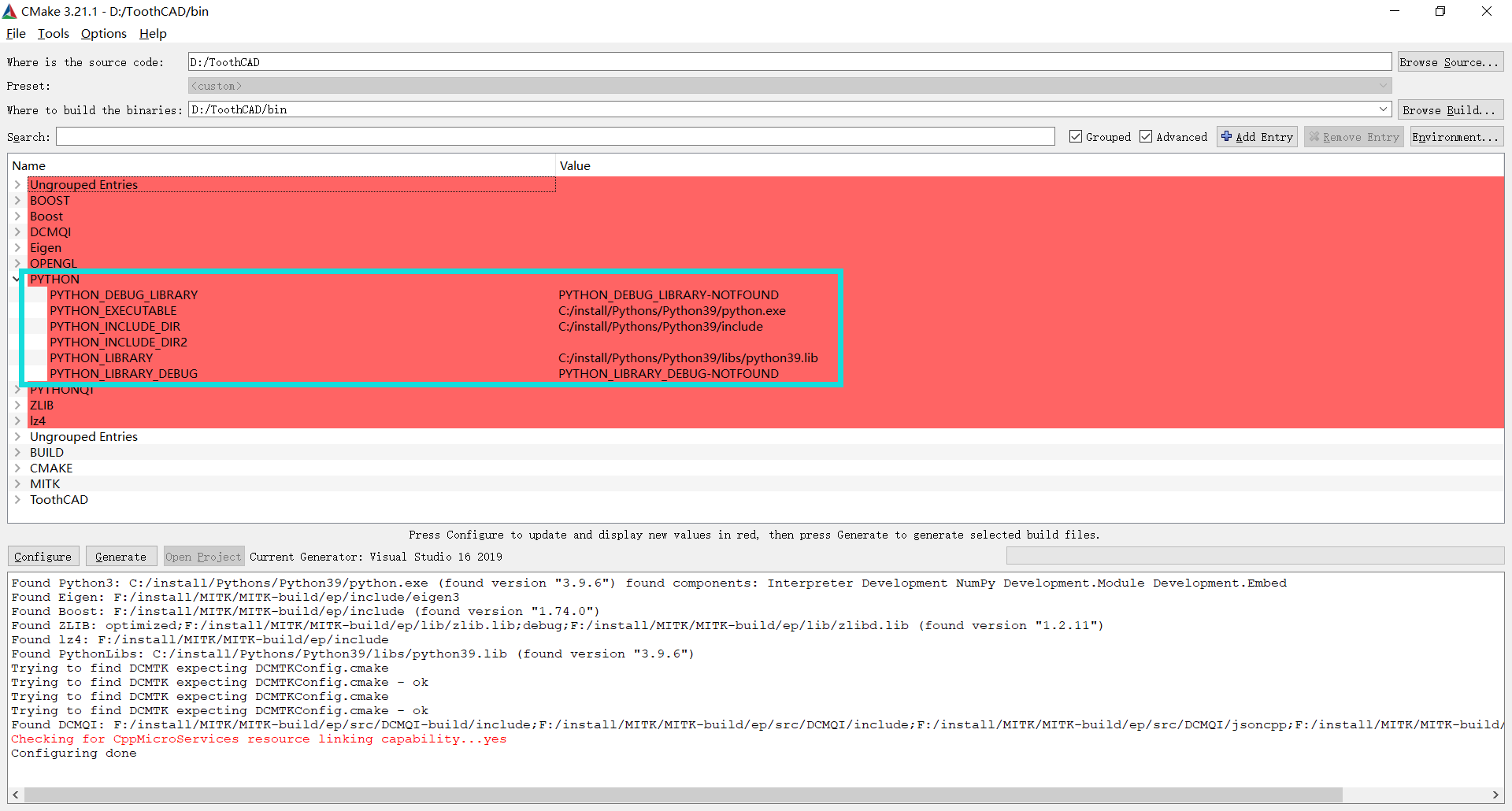
Task: Expand the lz4 group
Action: (x=17, y=420)
